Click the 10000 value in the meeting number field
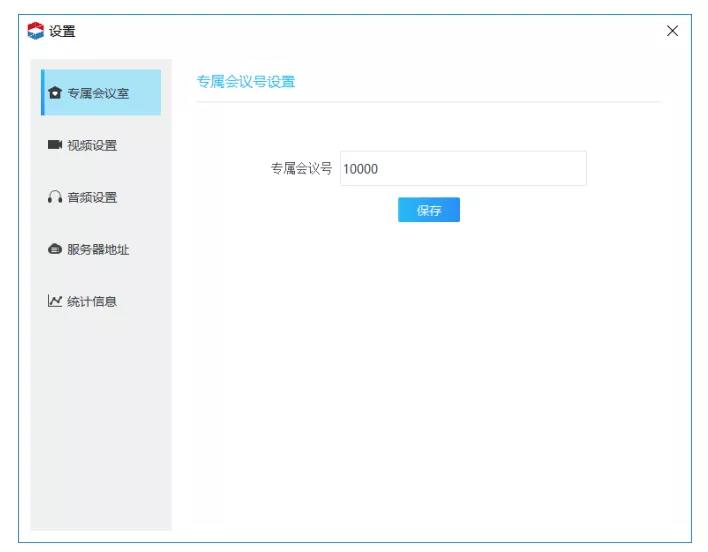The image size is (708, 552). [360, 169]
